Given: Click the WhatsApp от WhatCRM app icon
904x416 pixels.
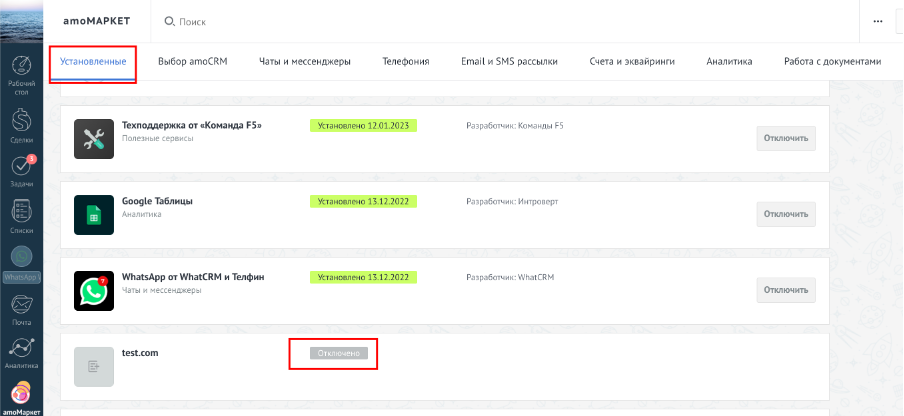Looking at the screenshot, I should [94, 291].
